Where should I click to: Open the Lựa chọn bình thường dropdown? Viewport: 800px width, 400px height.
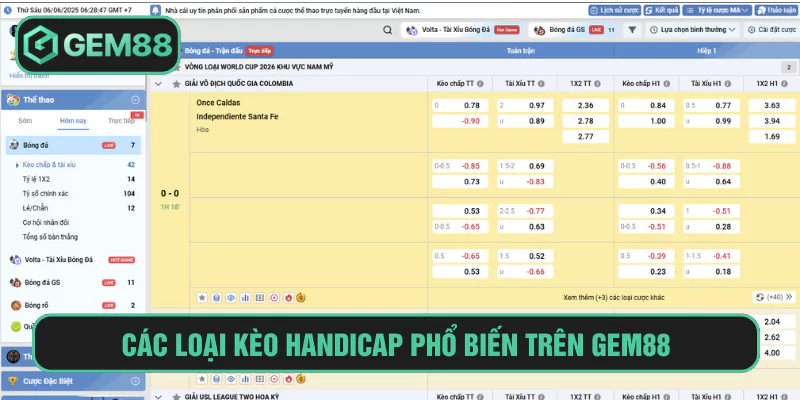click(692, 30)
